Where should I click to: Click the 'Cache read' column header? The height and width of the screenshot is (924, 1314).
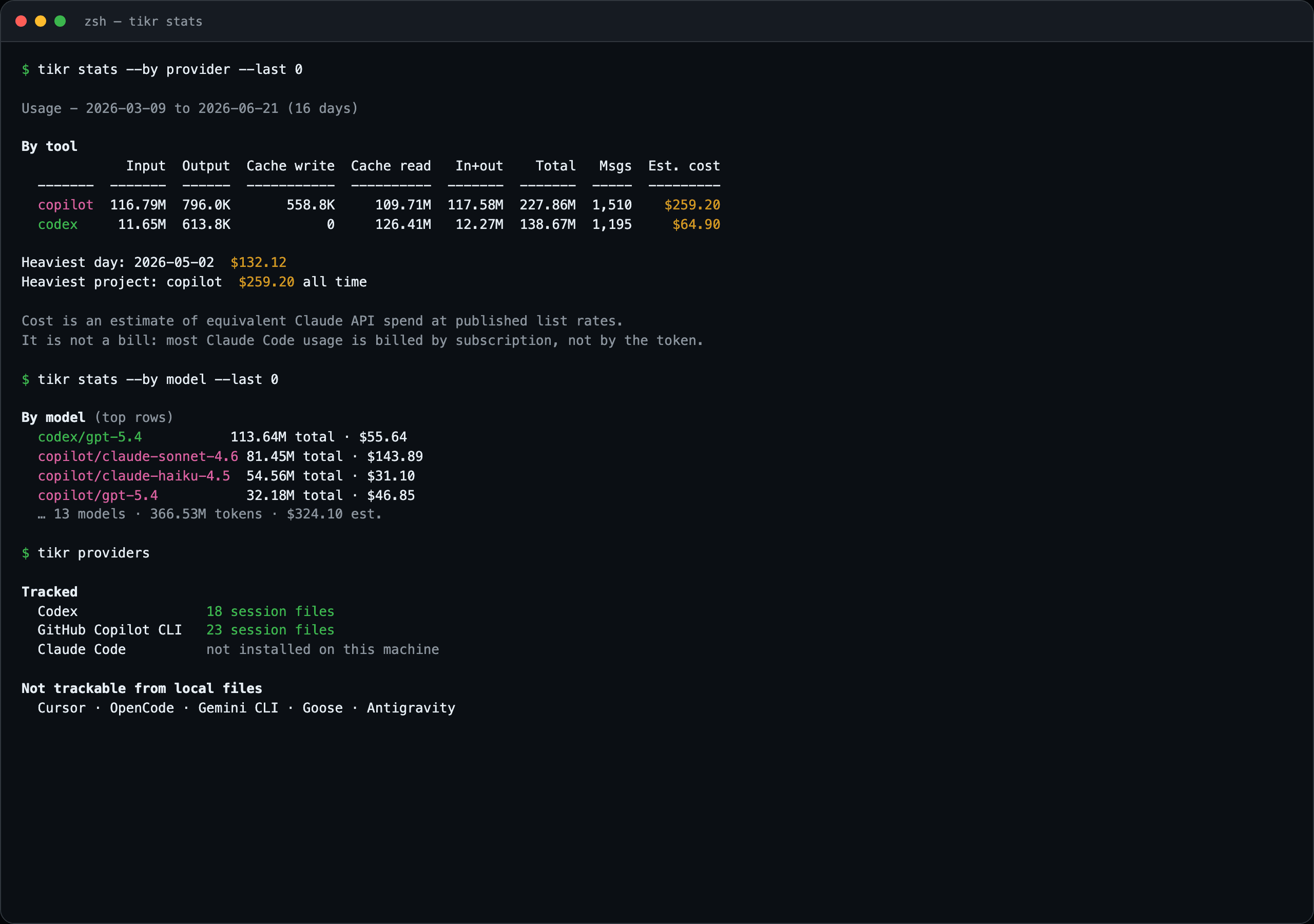tap(391, 166)
